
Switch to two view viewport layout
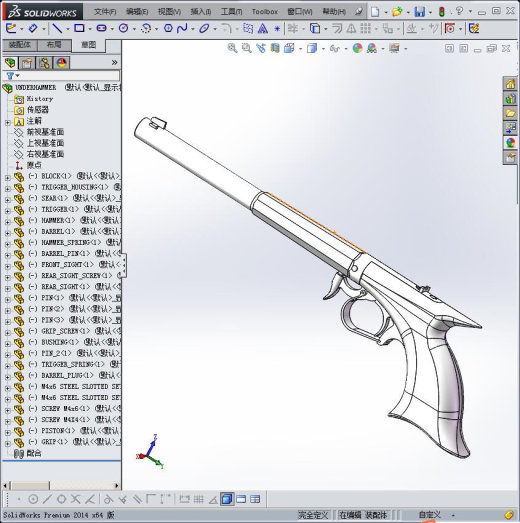241,499
